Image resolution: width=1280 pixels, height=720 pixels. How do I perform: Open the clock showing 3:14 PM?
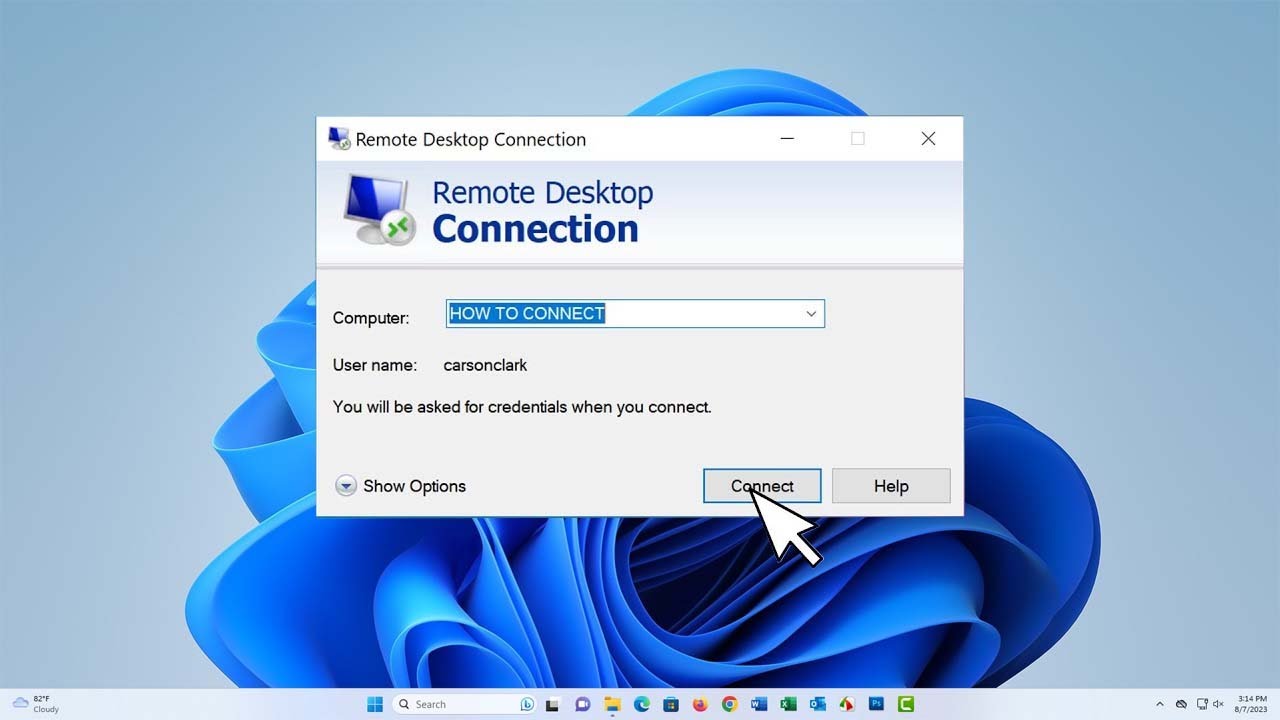coord(1251,704)
